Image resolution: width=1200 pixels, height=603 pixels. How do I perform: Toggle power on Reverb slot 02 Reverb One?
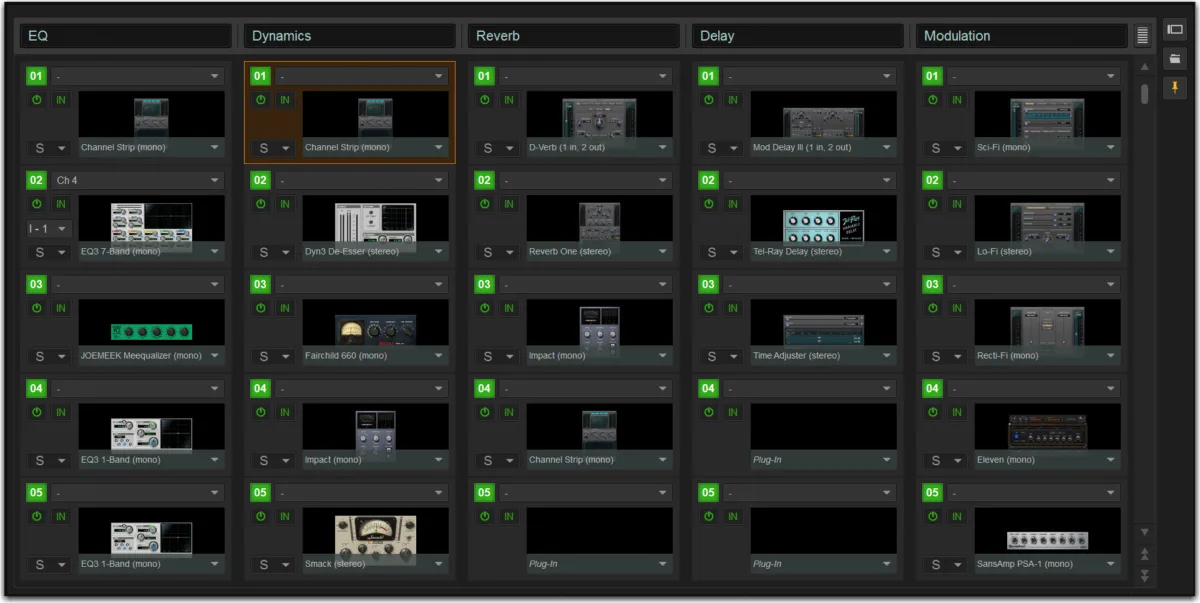pos(485,204)
